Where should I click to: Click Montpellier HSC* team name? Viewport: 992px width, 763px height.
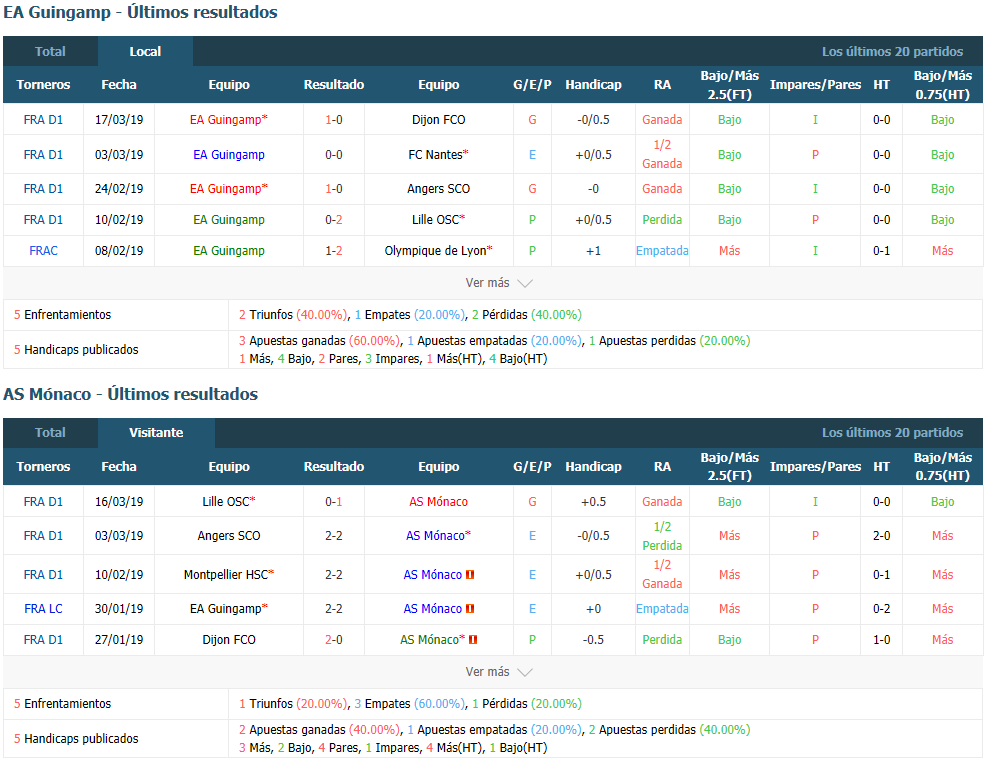[x=228, y=574]
